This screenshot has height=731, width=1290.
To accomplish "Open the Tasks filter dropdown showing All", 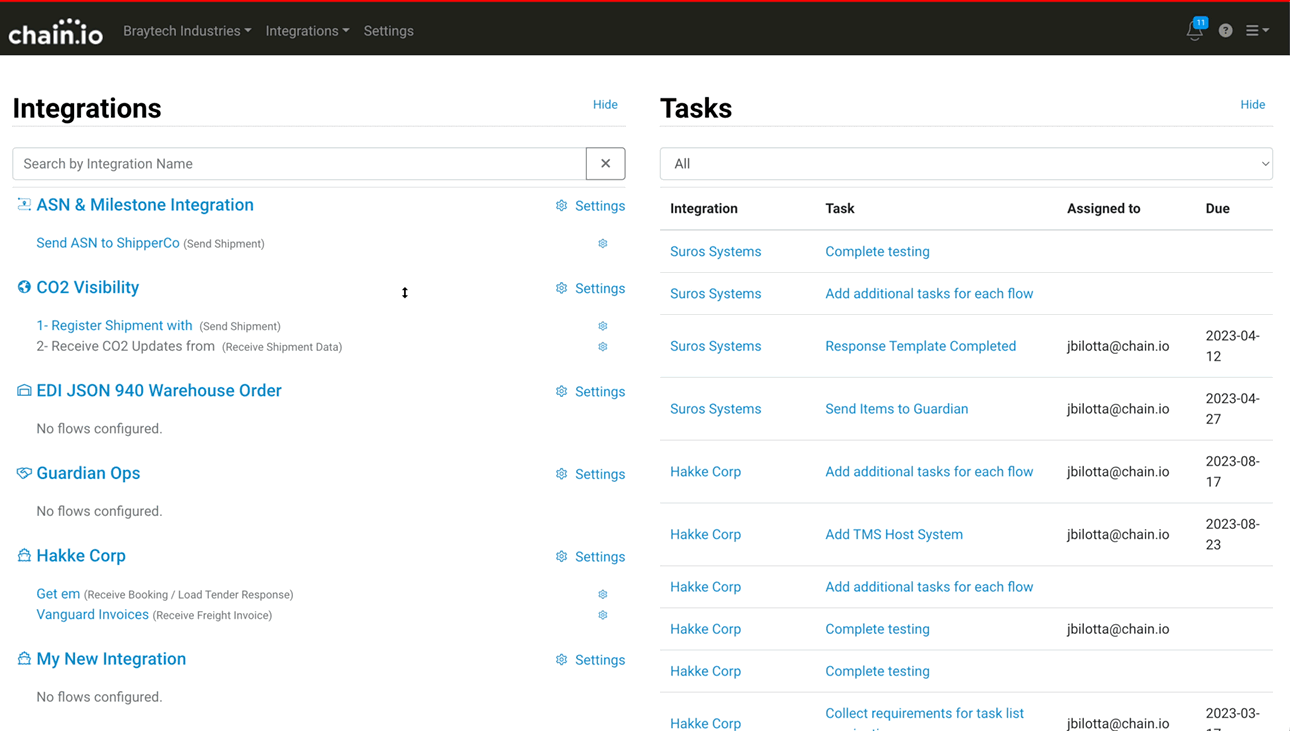I will 966,164.
